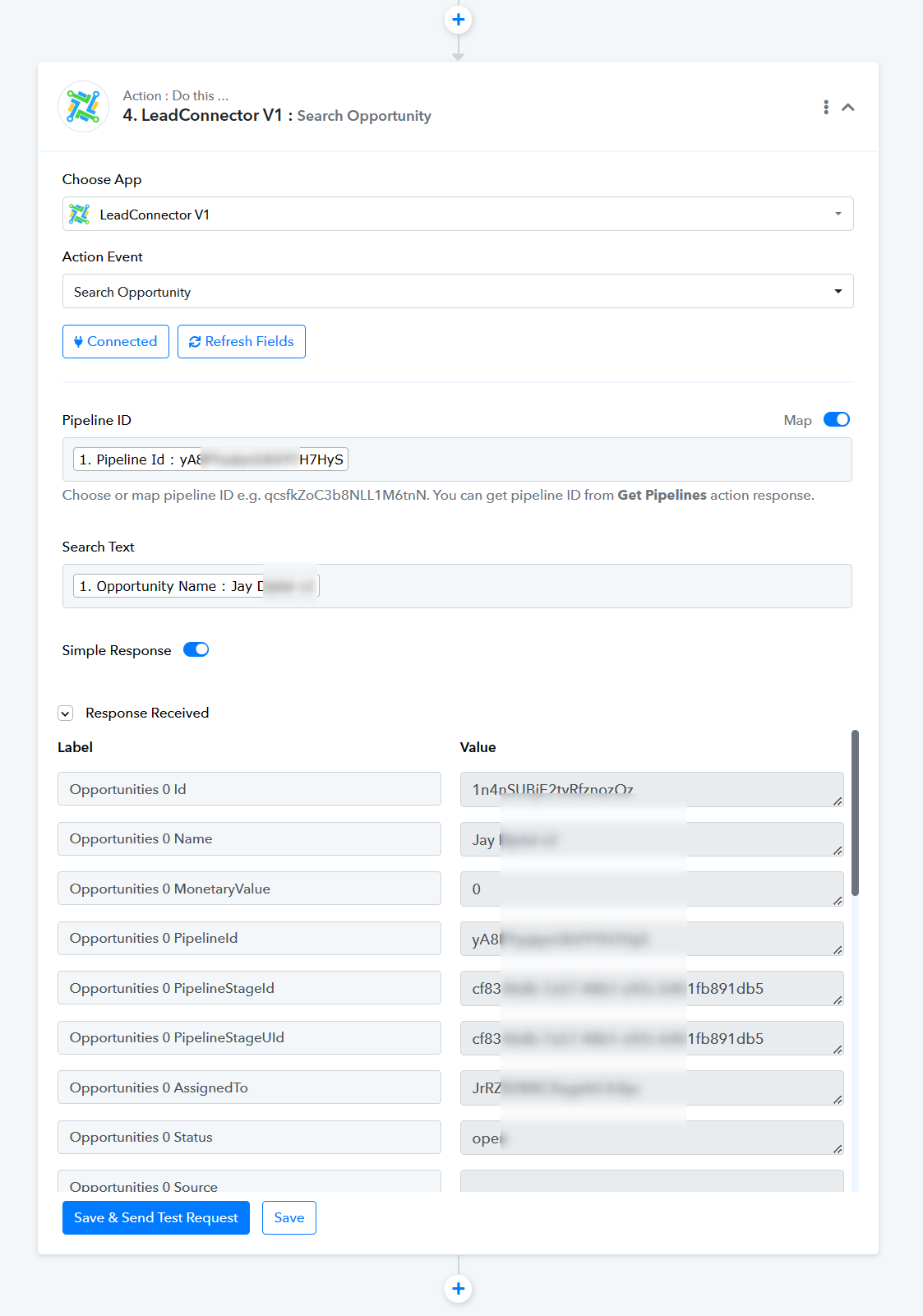Click the Search Text input field
923x1316 pixels.
[x=457, y=586]
